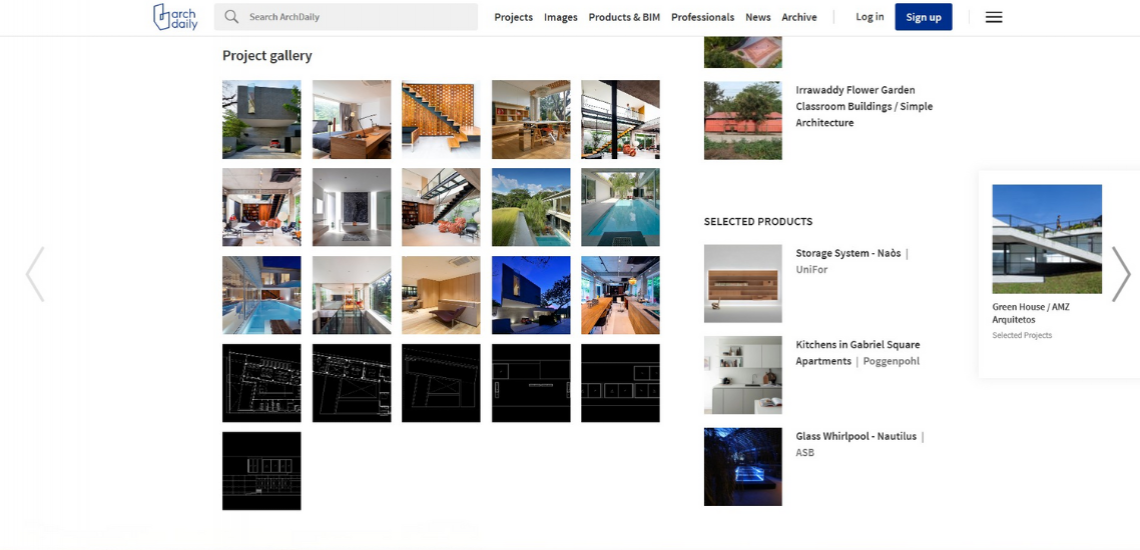Open the Products & BIM menu
Screen dimensions: 1140x550
pyautogui.click(x=624, y=17)
